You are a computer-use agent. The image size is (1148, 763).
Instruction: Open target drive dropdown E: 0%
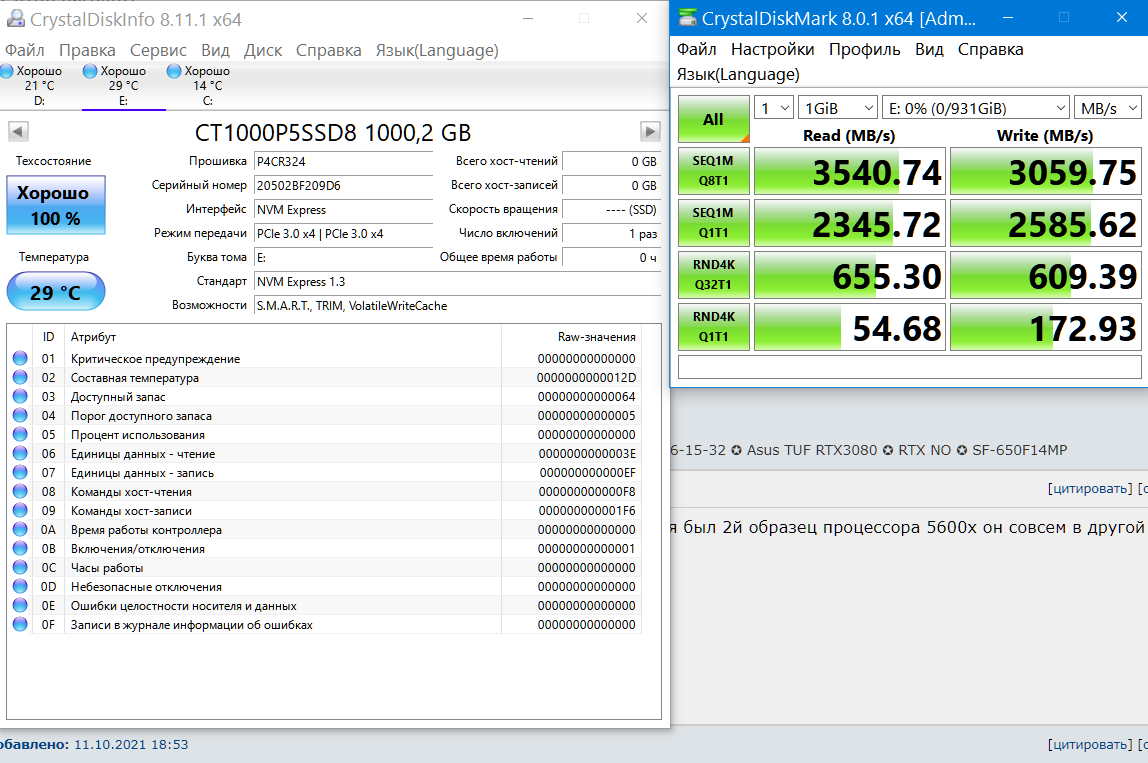coord(976,108)
